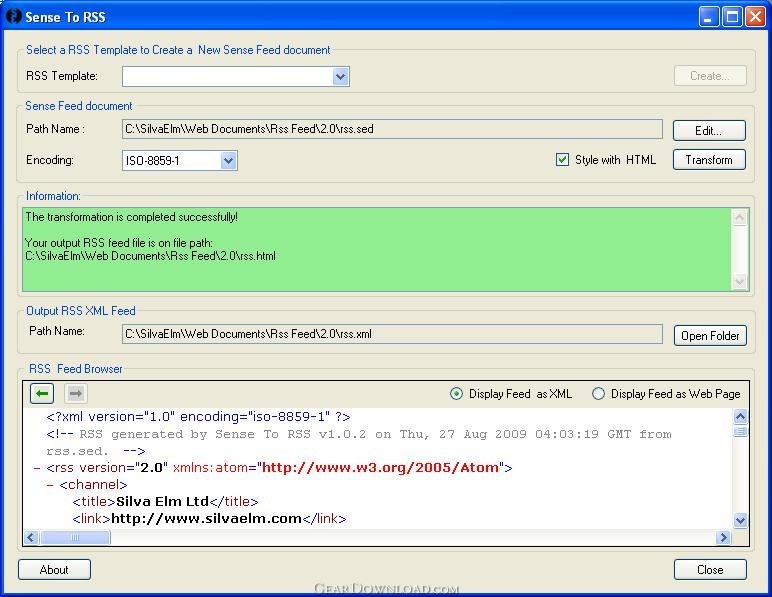Click the Sense Feed Path Name field

pyautogui.click(x=392, y=129)
